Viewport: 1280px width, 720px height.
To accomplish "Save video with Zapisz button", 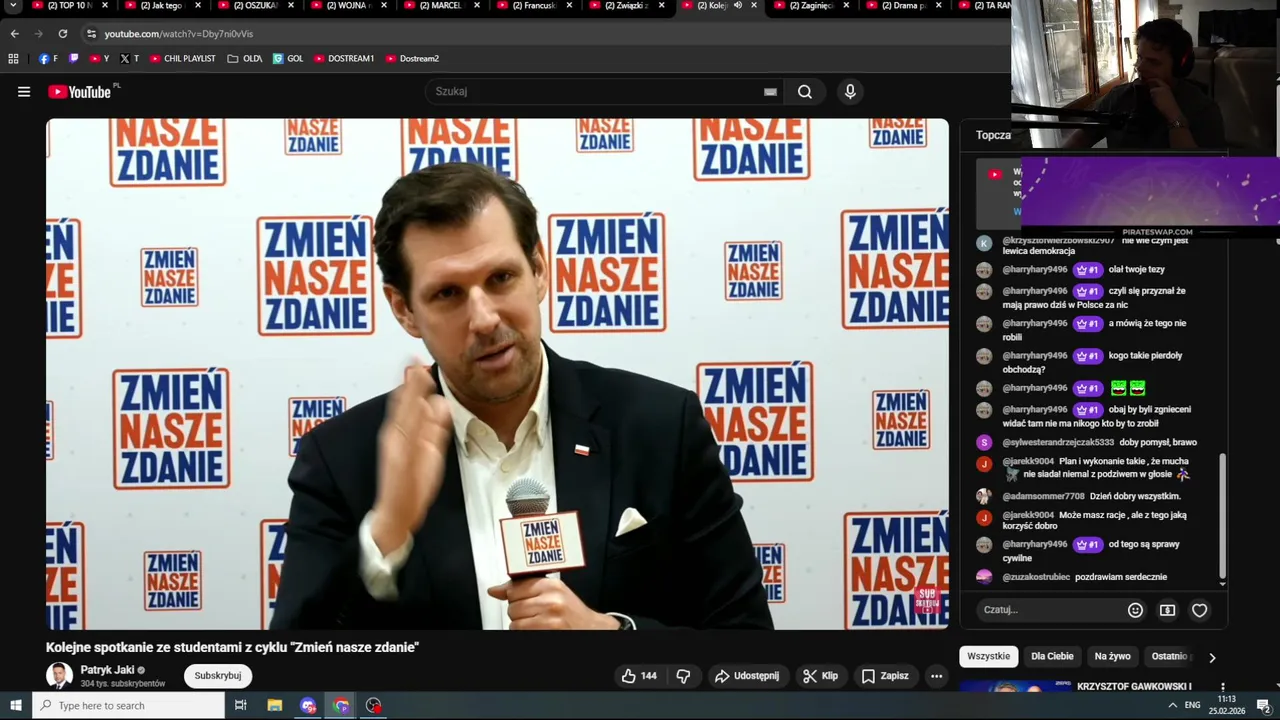I will (885, 676).
